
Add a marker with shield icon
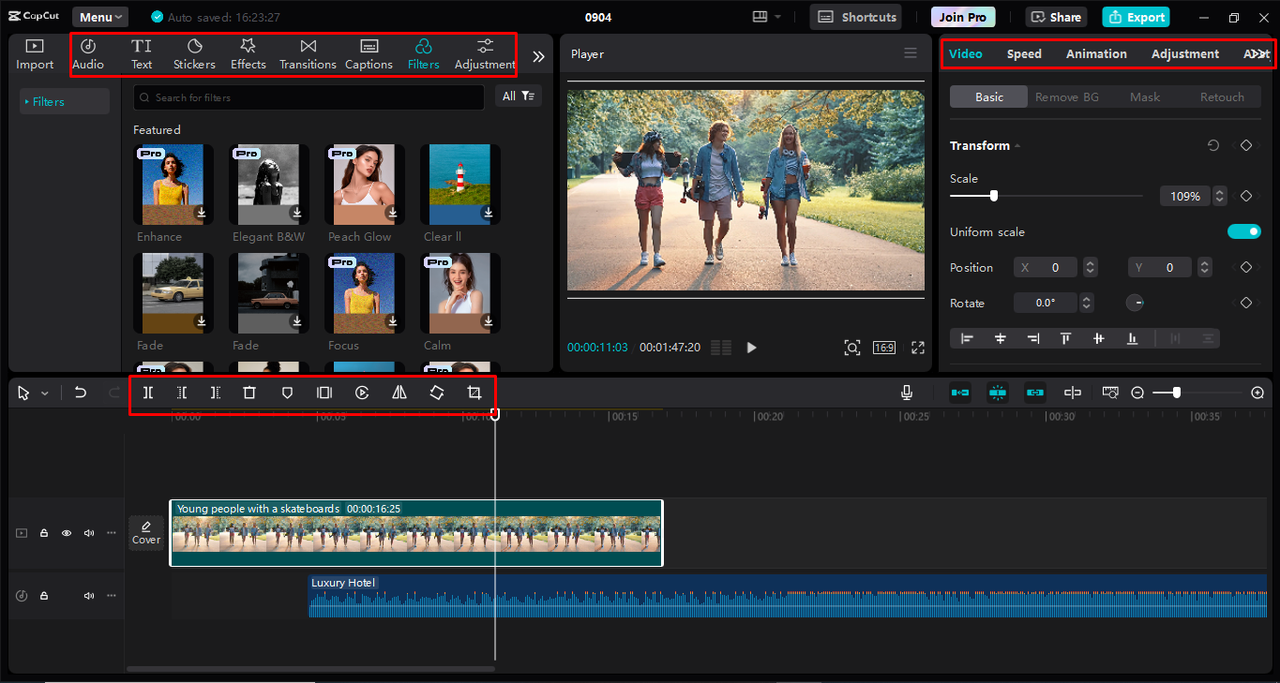pos(287,393)
